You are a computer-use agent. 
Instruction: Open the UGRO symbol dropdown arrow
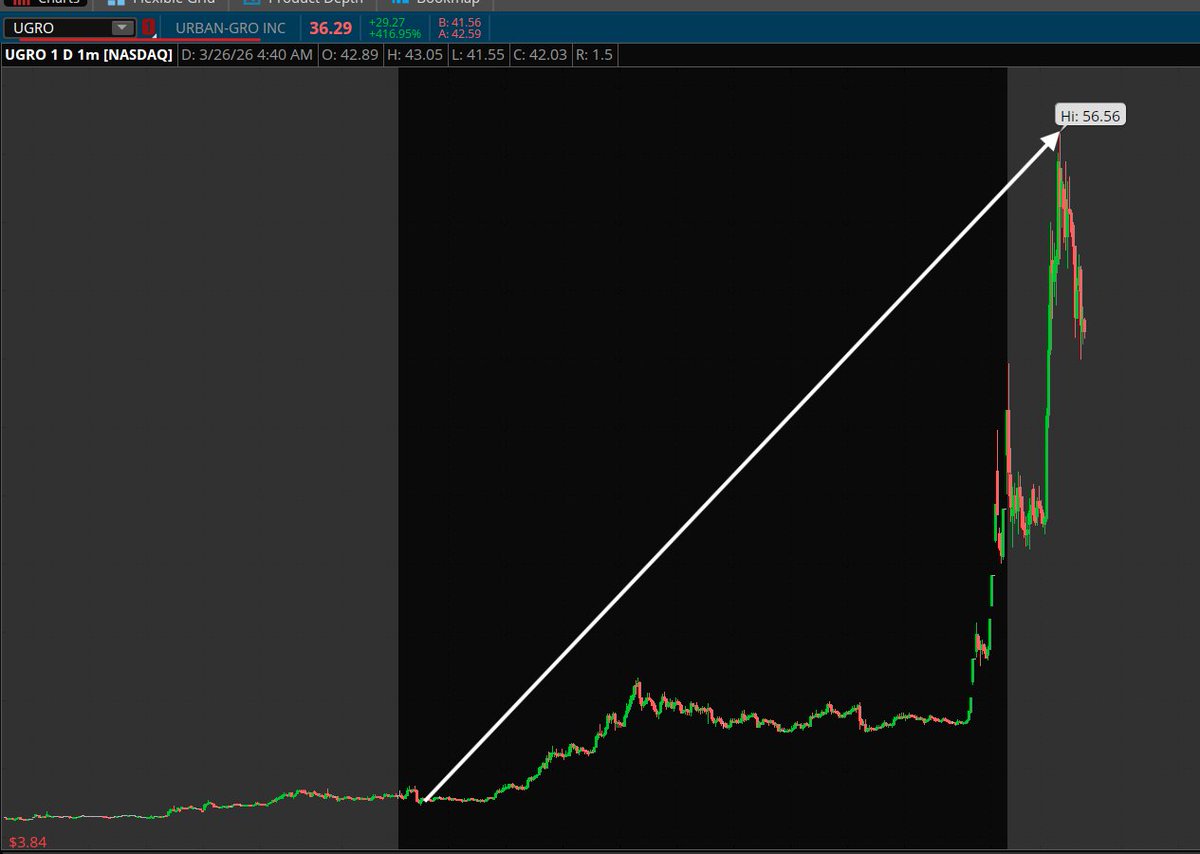(122, 28)
